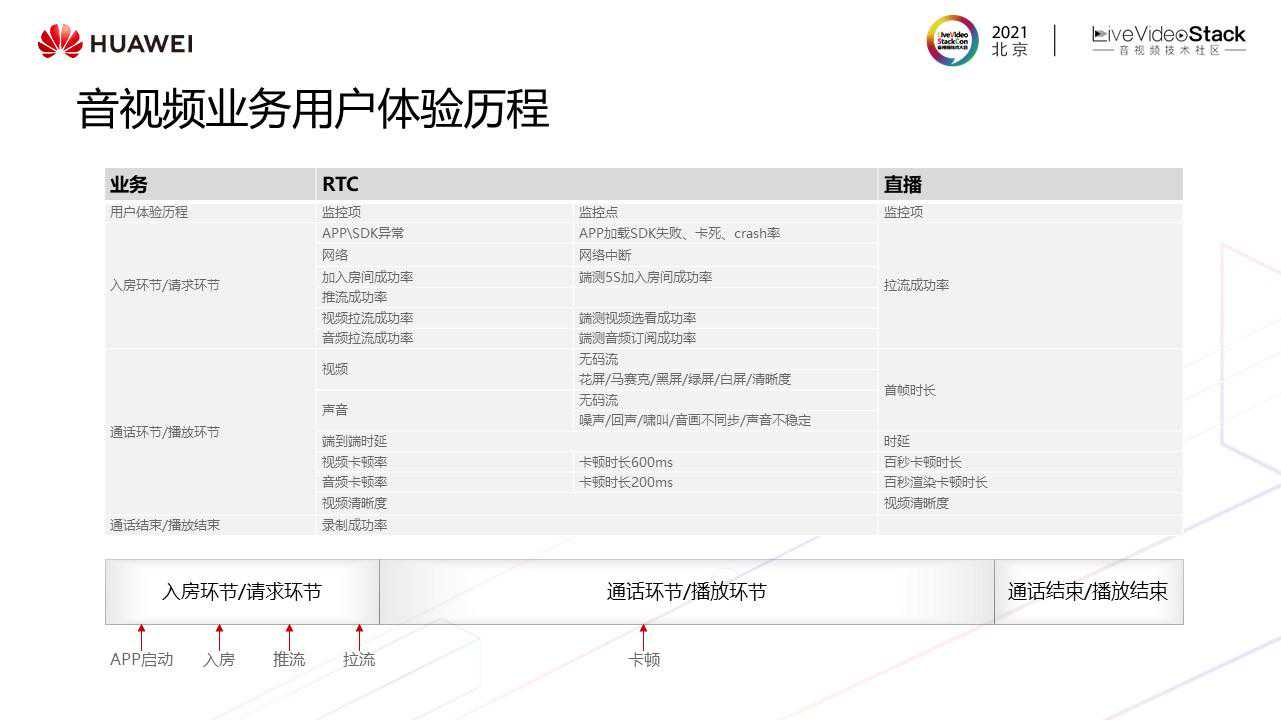Select the red arrow above 推流
The width and height of the screenshot is (1281, 720).
[x=289, y=637]
